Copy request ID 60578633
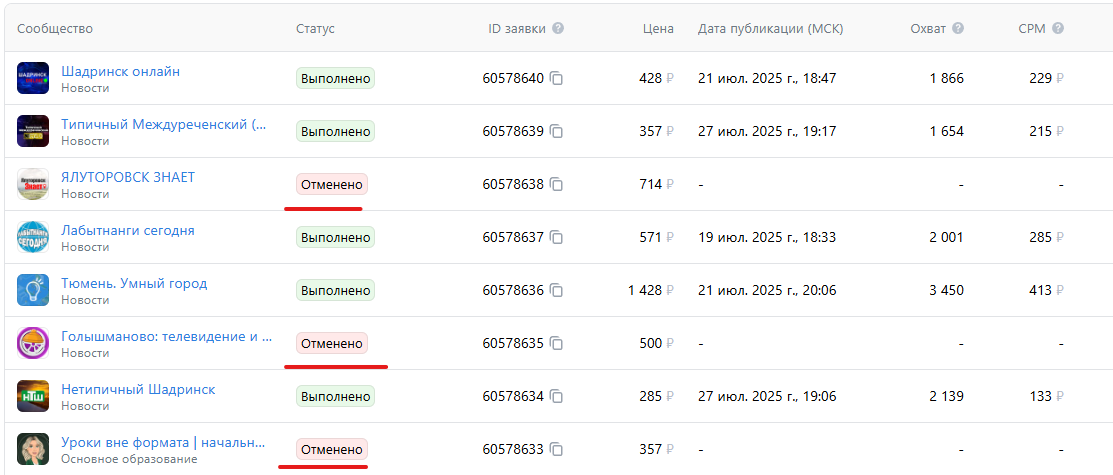Viewport: 1113px width, 475px height. 556,449
